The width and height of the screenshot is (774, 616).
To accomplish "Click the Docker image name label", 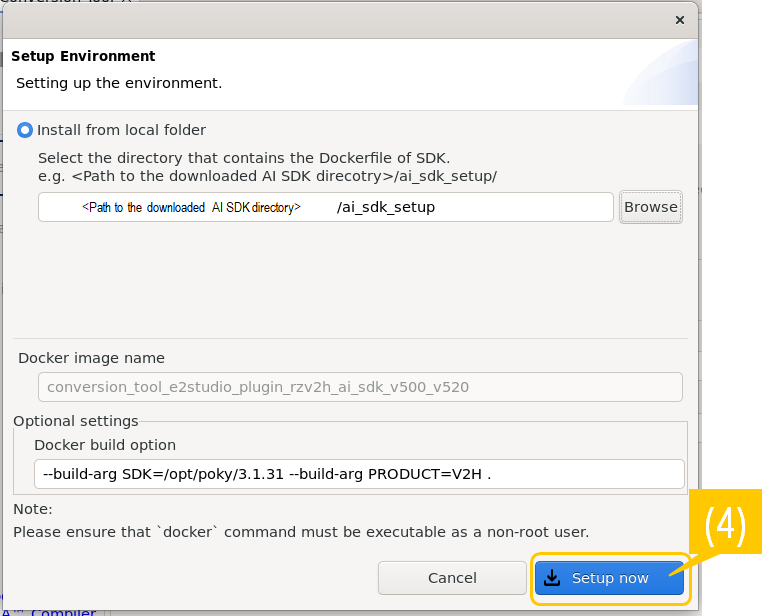I will pos(91,358).
